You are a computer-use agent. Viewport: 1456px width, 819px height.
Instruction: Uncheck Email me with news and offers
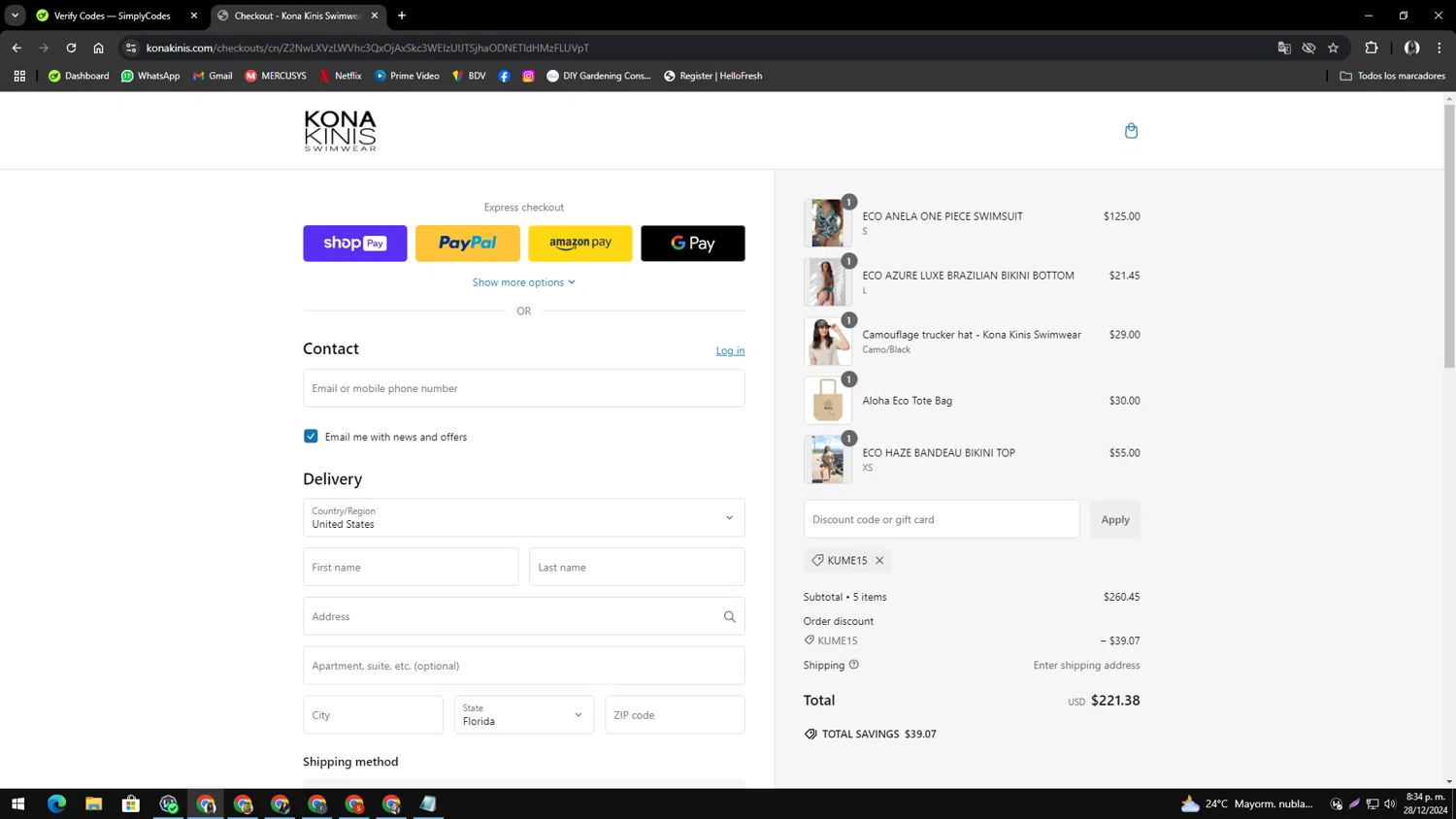click(x=311, y=437)
